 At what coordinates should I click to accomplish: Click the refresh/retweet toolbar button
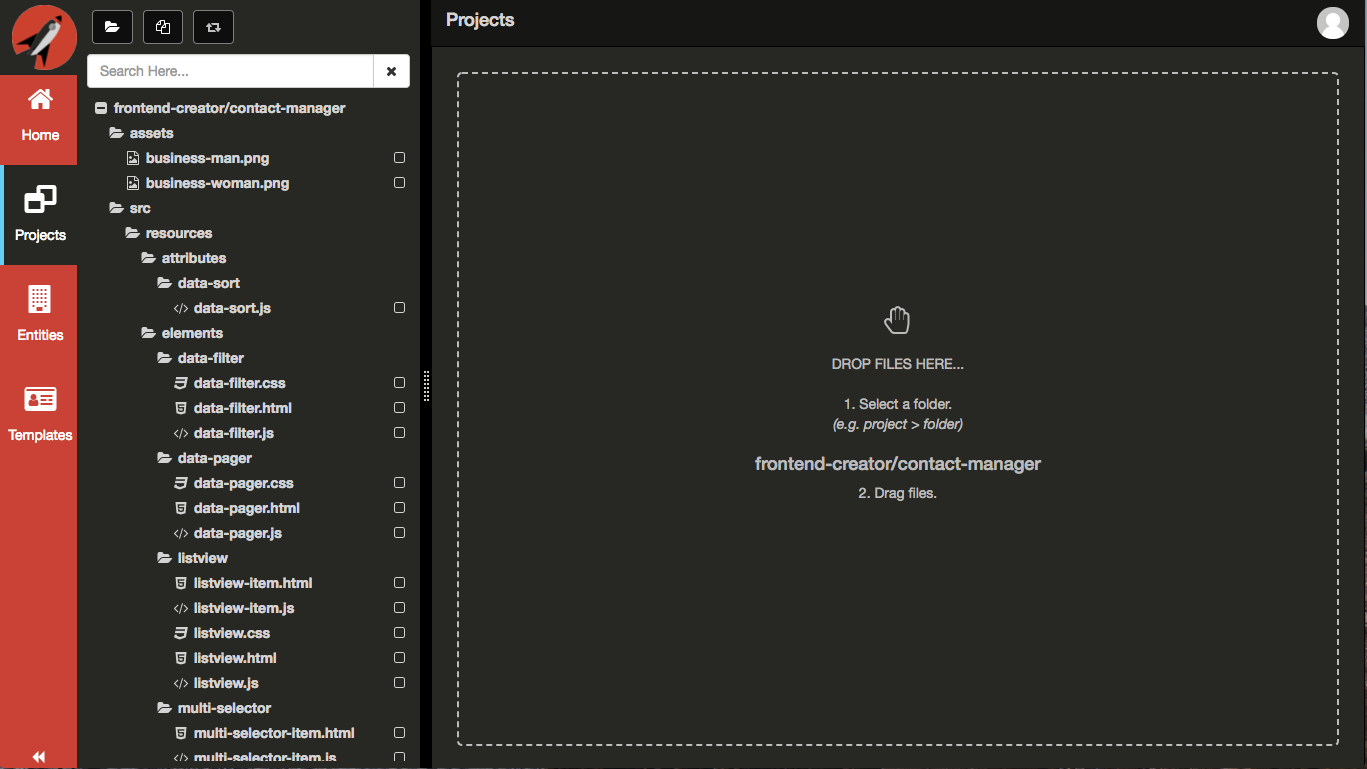point(213,27)
